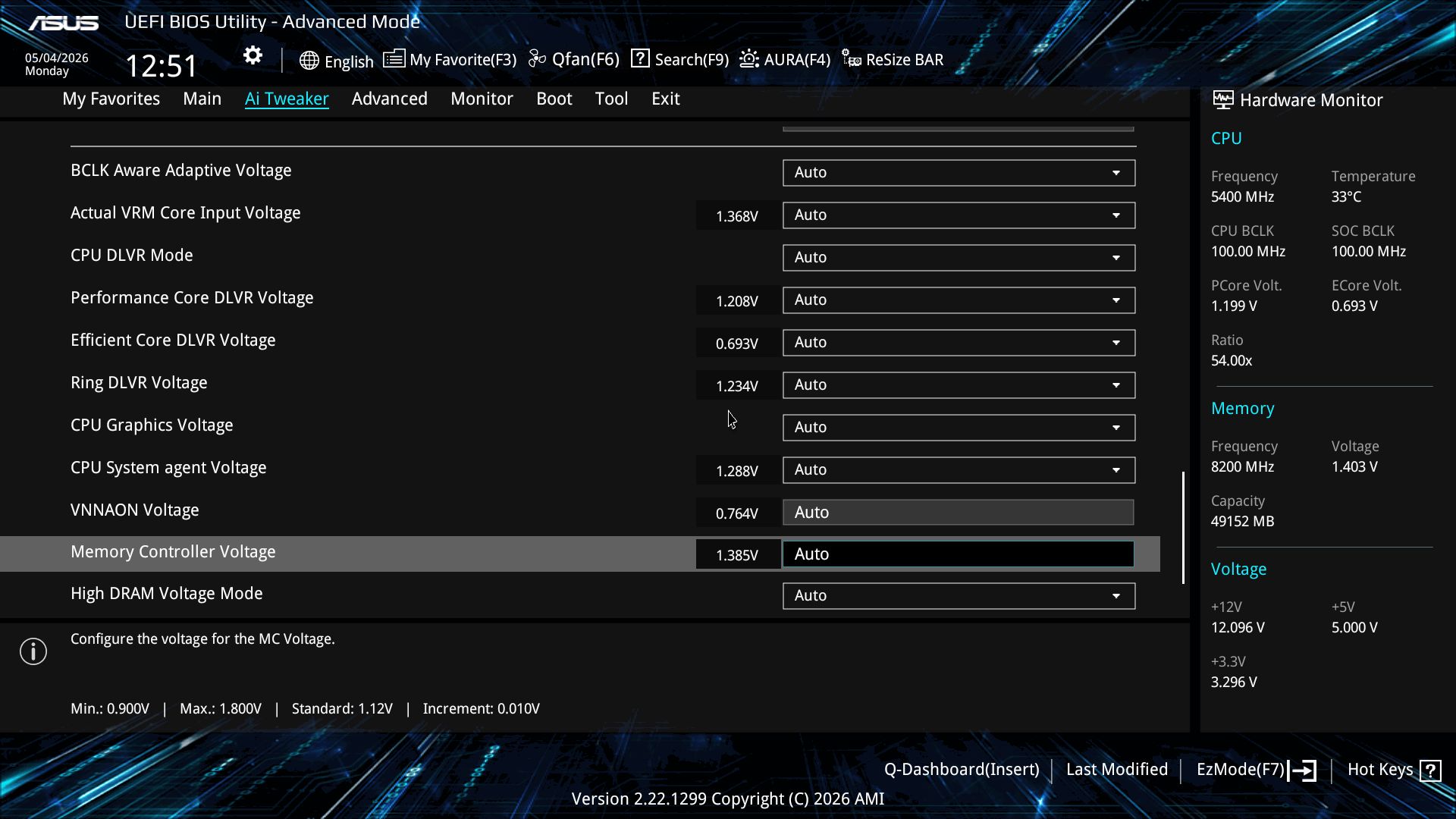Click the date 05/04/2026

[57, 58]
